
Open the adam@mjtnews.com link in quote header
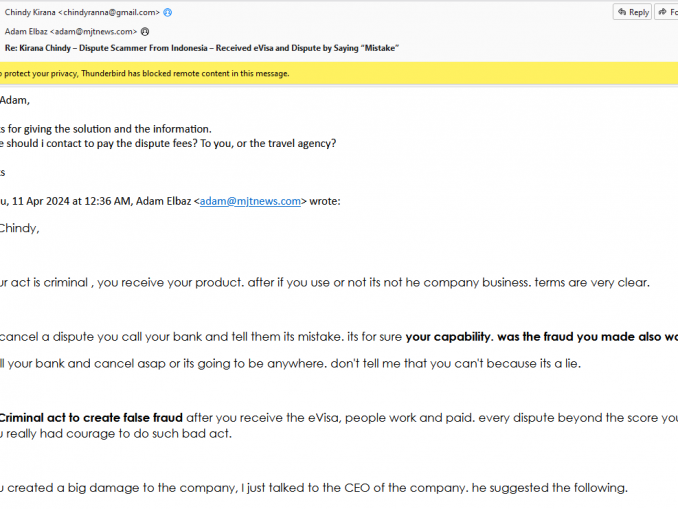250,201
